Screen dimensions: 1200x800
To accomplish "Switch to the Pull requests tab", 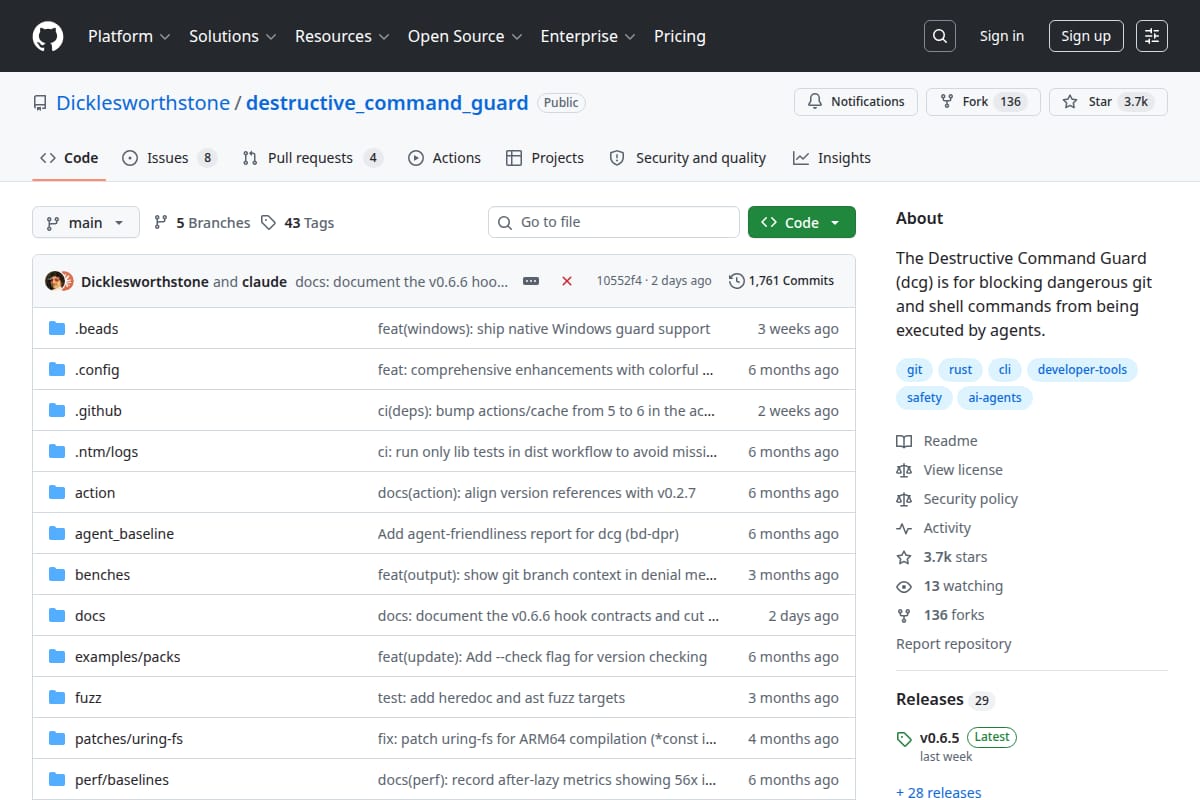I will tap(312, 158).
